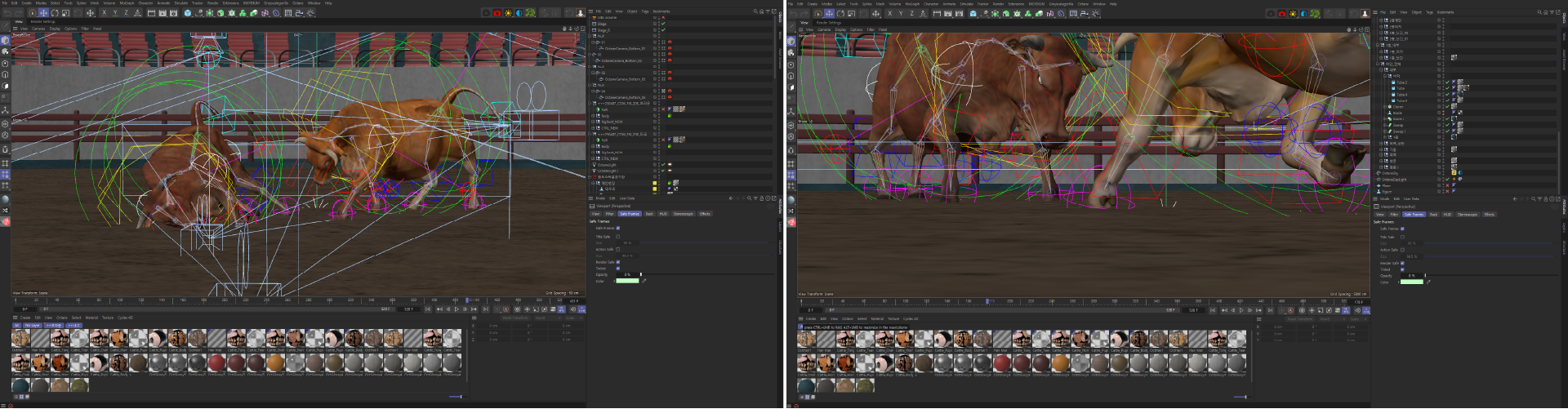Select the Live Selection tool in left window
The width and height of the screenshot is (1568, 409).
(32, 13)
